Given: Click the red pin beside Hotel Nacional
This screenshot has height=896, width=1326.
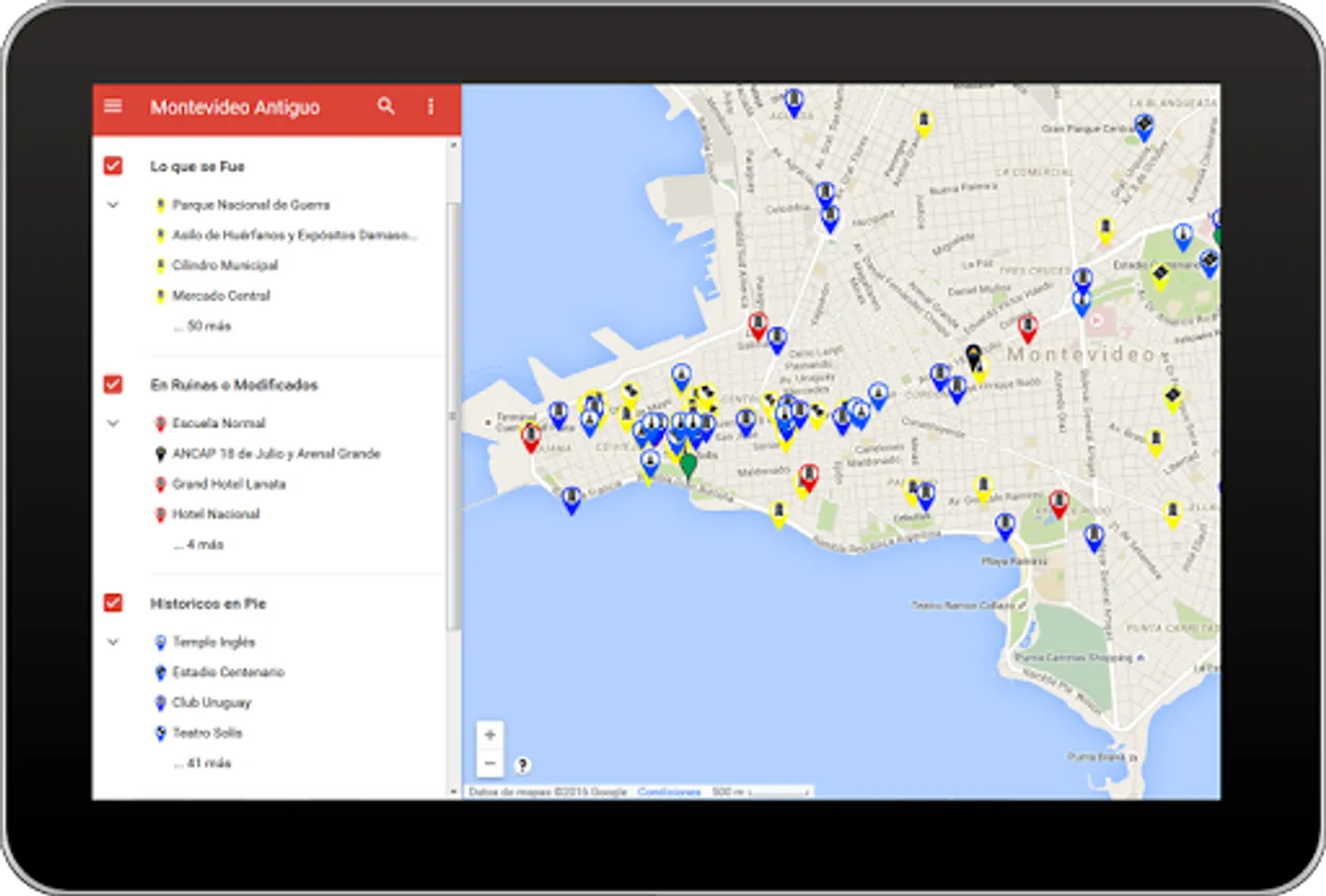Looking at the screenshot, I should pyautogui.click(x=160, y=515).
